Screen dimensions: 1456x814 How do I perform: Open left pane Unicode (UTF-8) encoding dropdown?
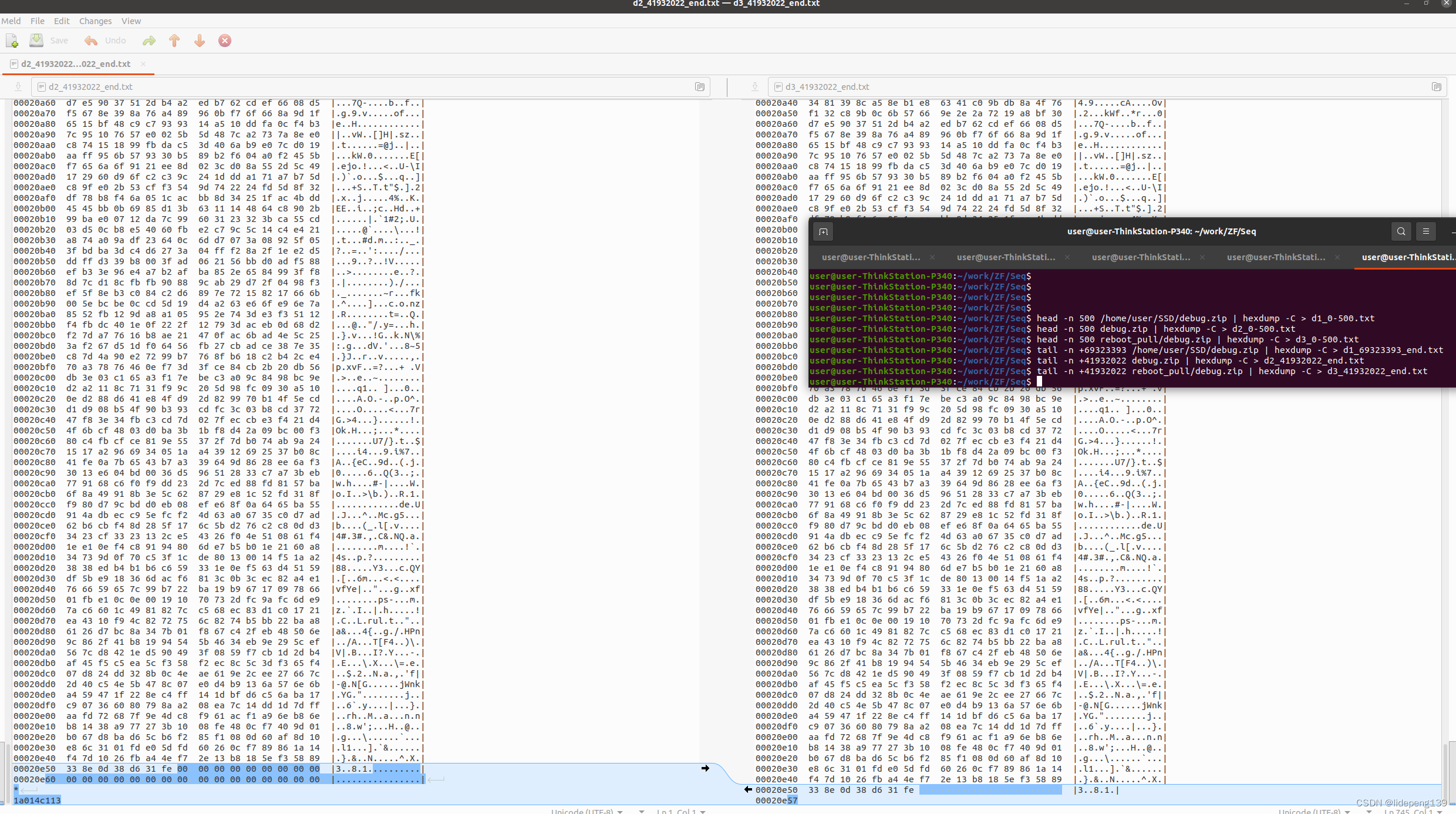587,811
